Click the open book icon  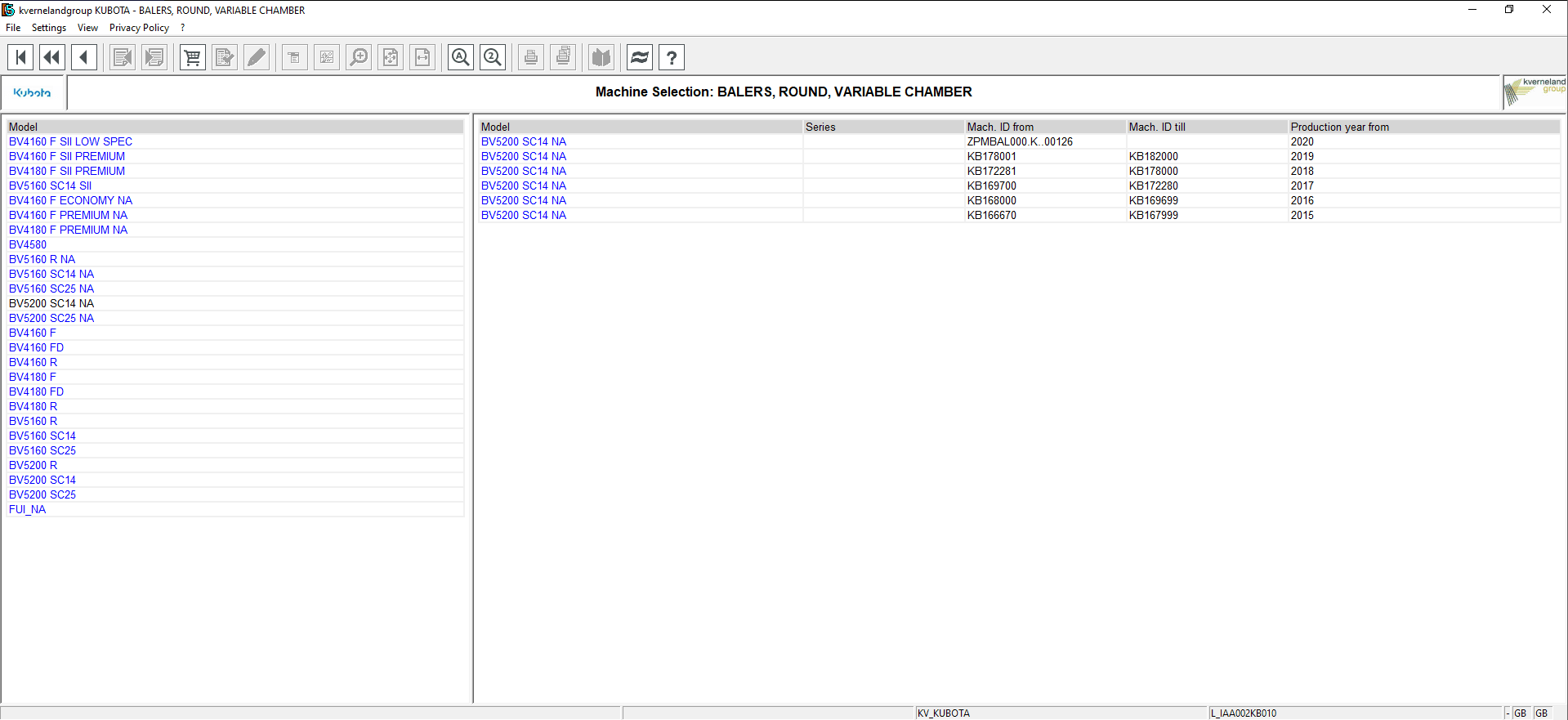click(601, 57)
